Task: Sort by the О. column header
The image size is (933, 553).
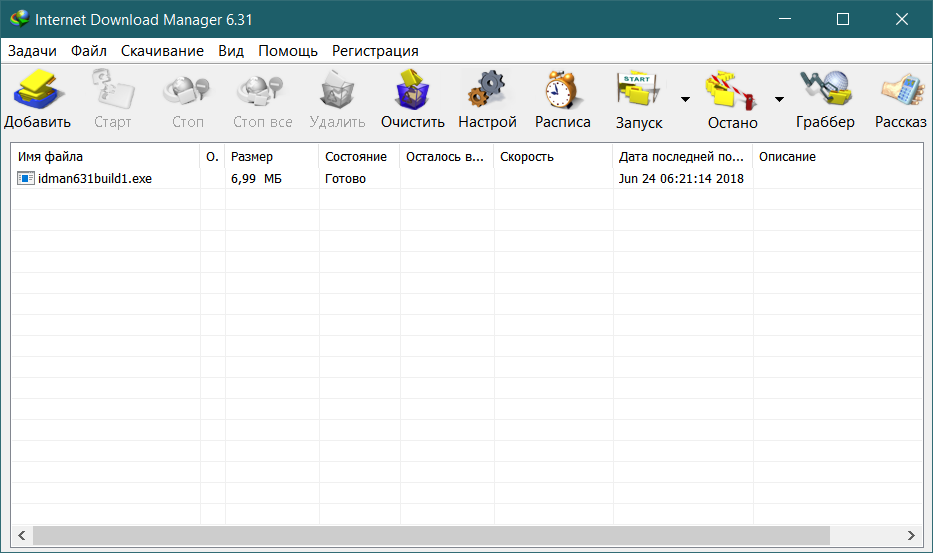Action: tap(212, 157)
